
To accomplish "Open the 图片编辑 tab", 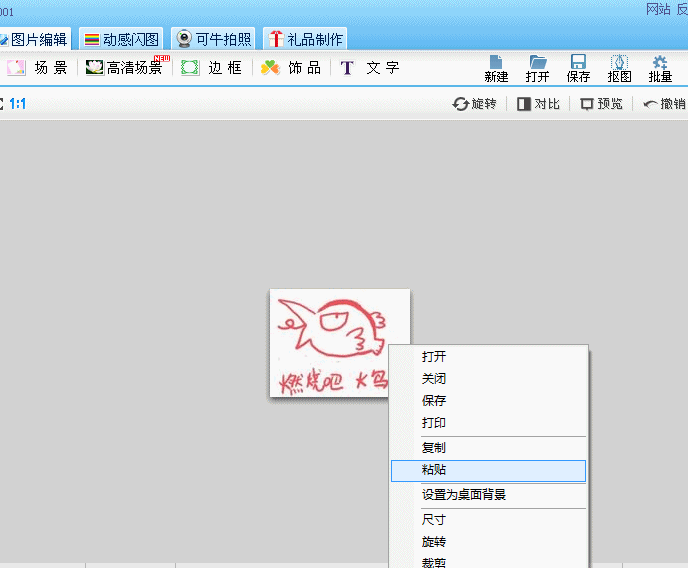I will tap(34, 39).
